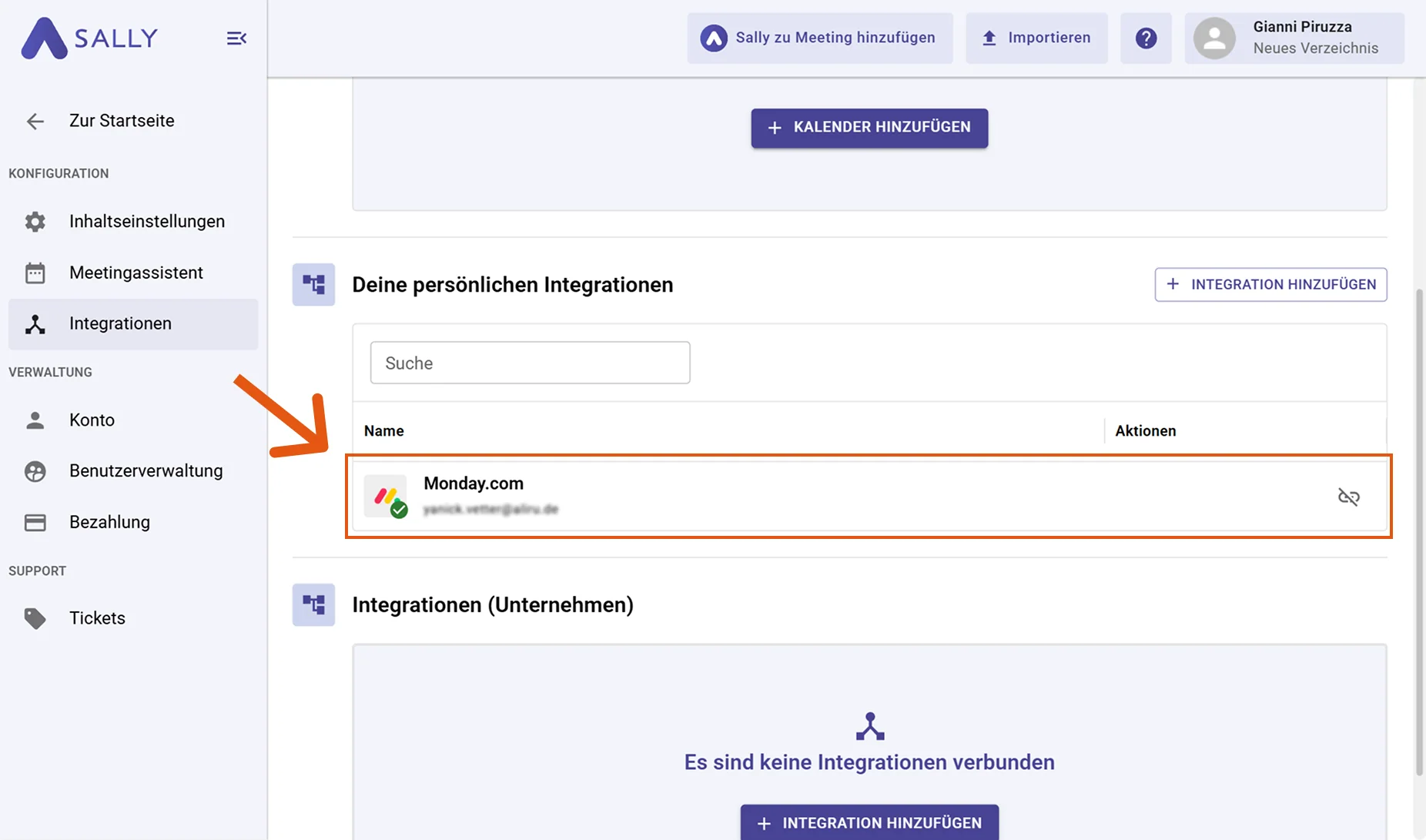This screenshot has height=840, width=1426.
Task: Go back with Zur Startseite arrow
Action: [35, 121]
